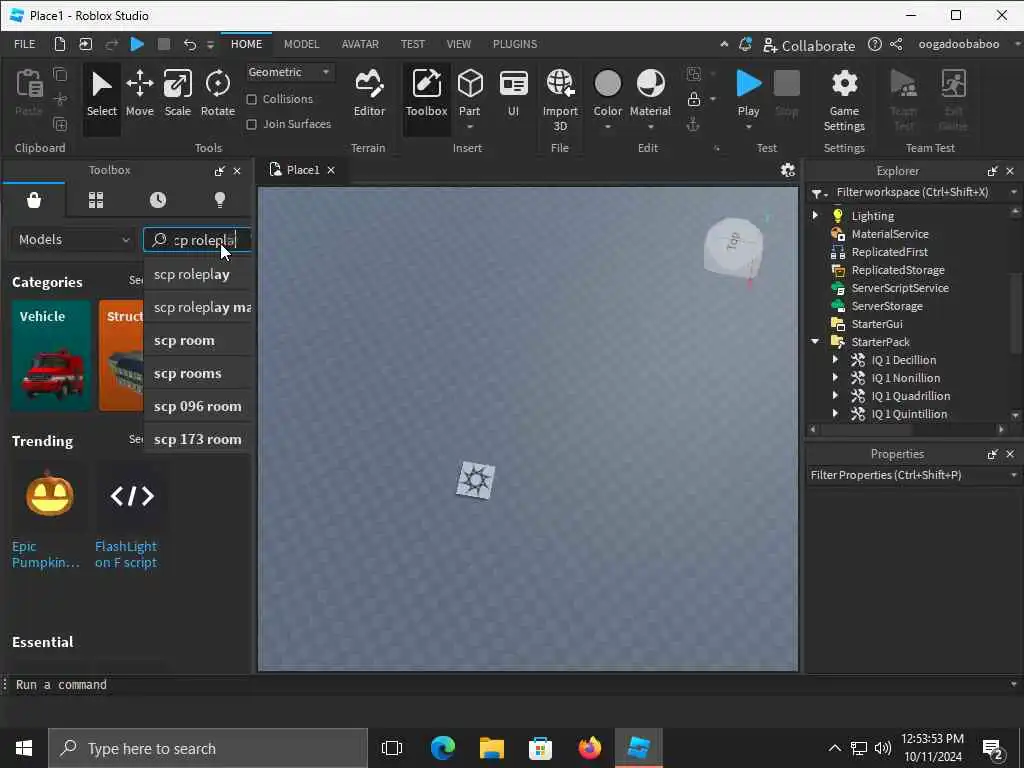The height and width of the screenshot is (768, 1024).
Task: Expand the Lighting tree item
Action: click(x=815, y=215)
